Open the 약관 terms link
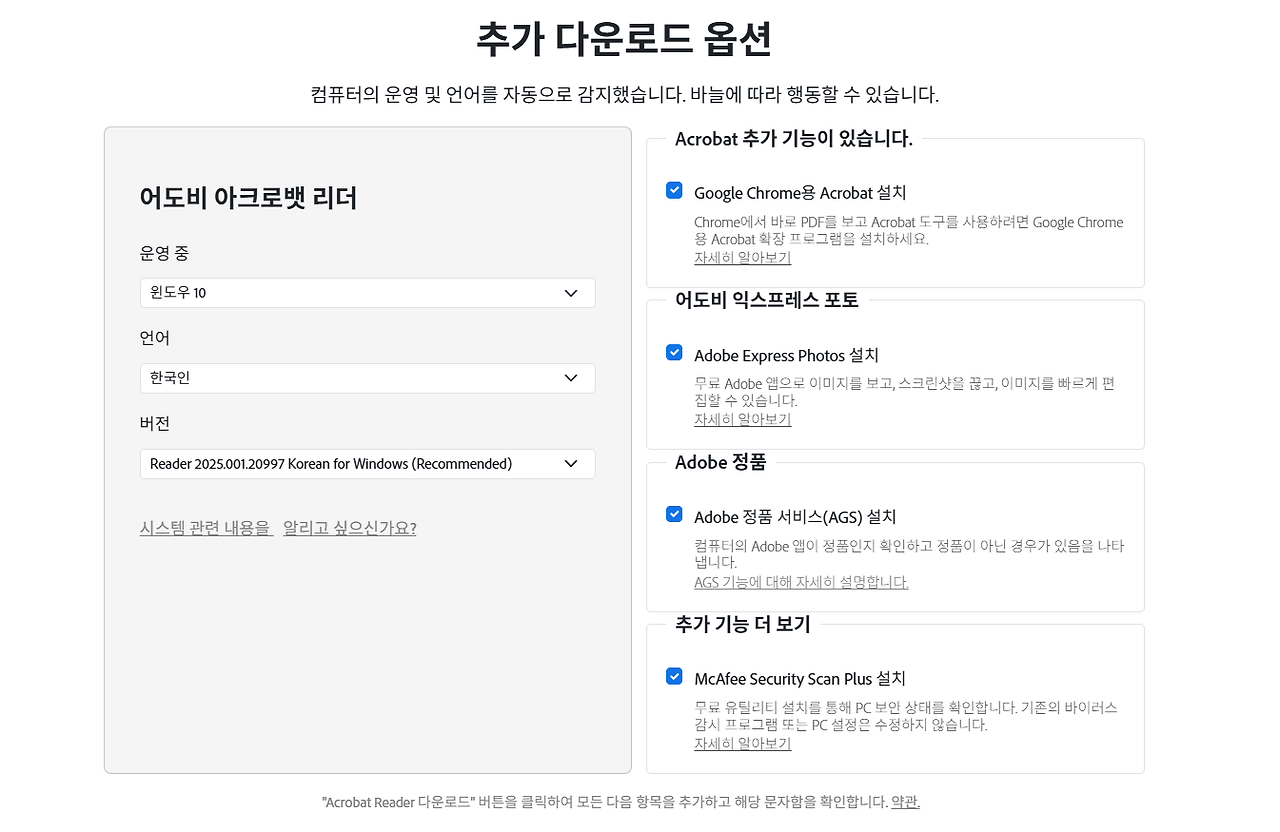The image size is (1280, 832). pos(905,802)
